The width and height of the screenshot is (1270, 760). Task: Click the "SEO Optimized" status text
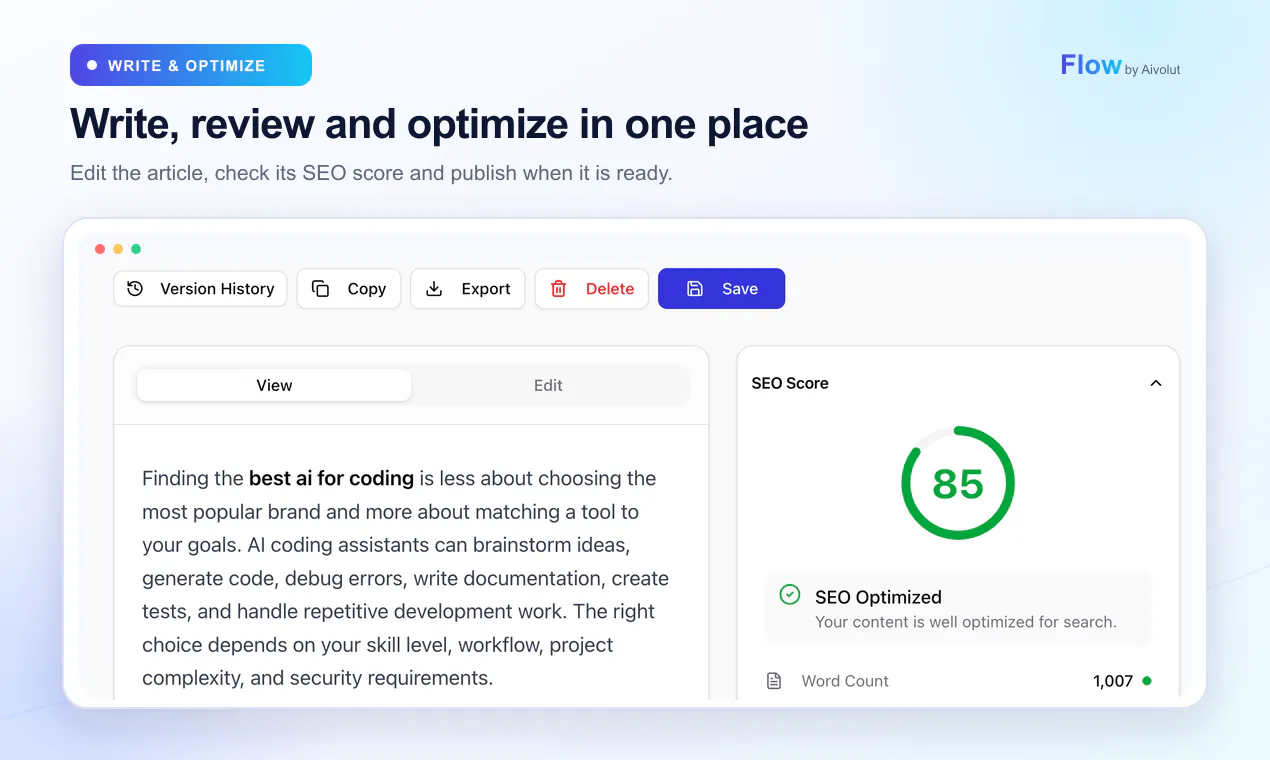coord(878,597)
